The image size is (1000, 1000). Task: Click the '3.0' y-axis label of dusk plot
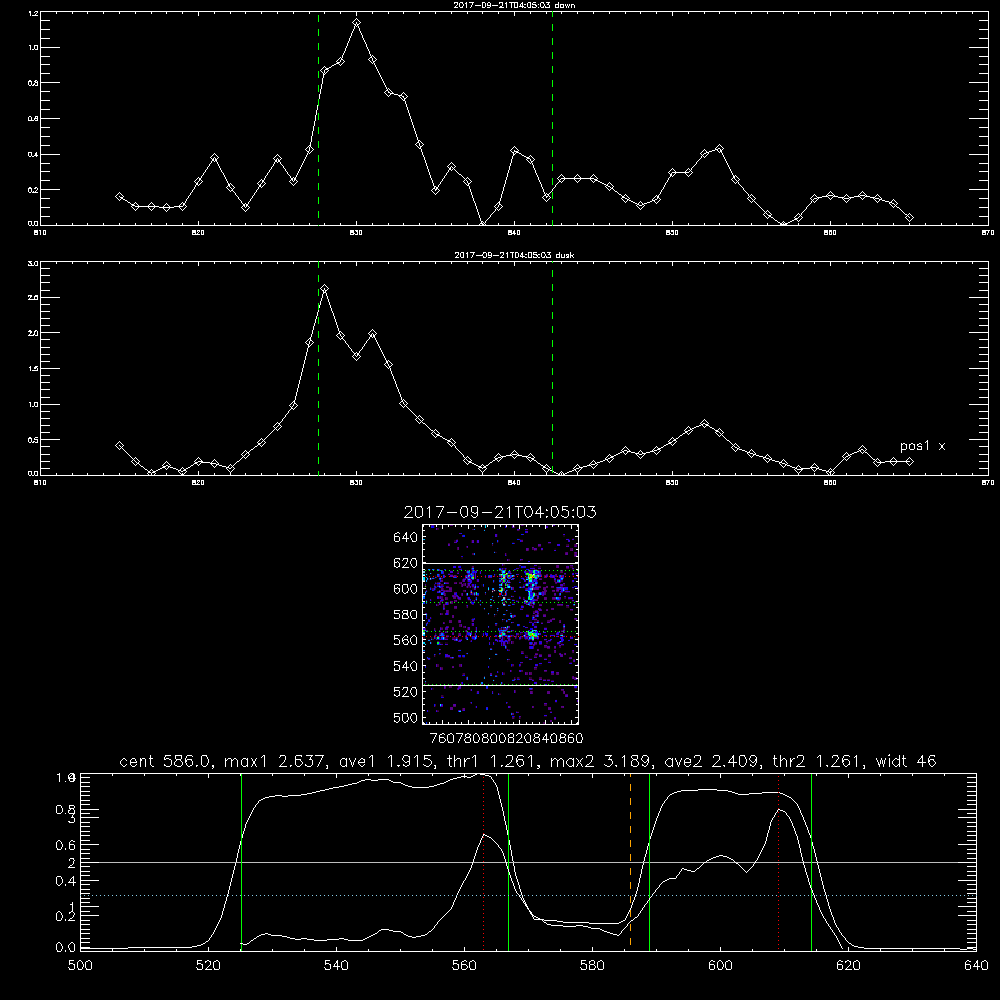[x=34, y=263]
